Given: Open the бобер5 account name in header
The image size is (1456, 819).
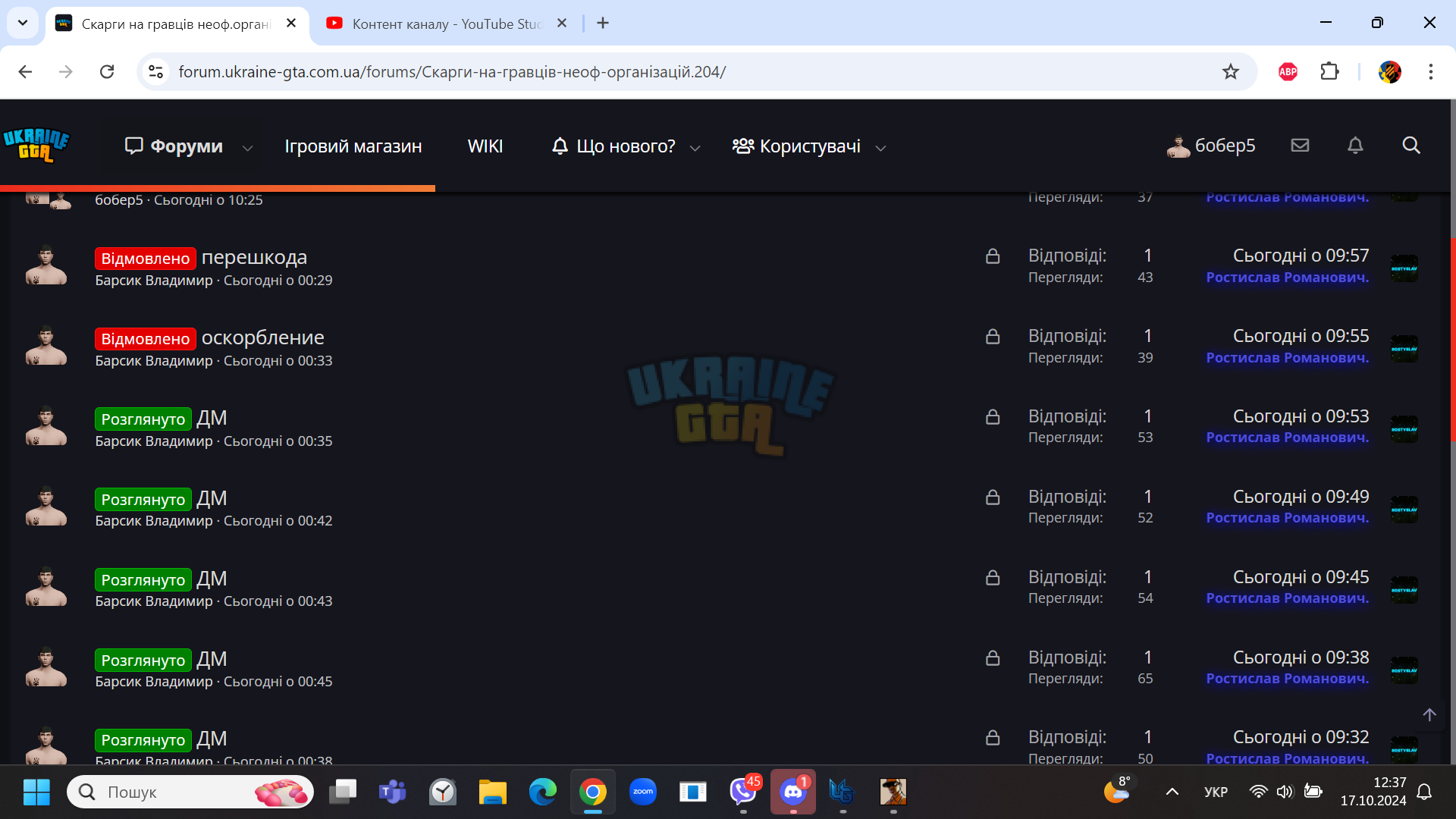Looking at the screenshot, I should click(x=1225, y=146).
